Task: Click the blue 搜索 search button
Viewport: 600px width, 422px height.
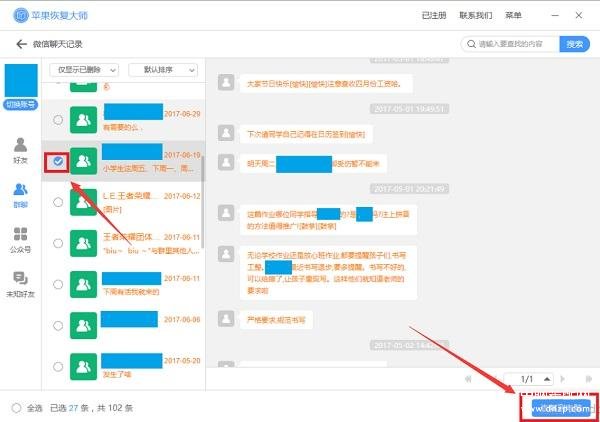Action: pyautogui.click(x=574, y=44)
